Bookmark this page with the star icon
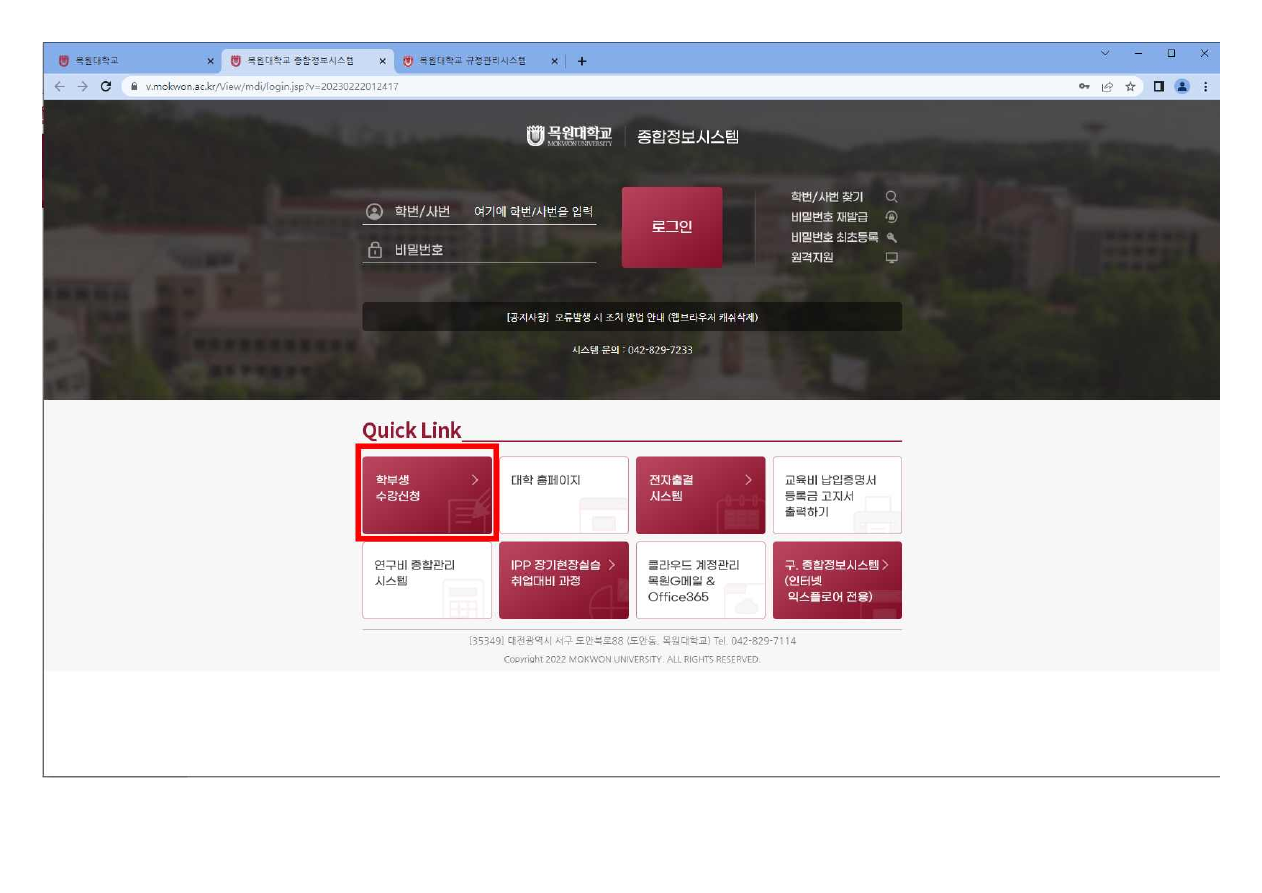Screen dimensions: 1262x893 click(1130, 87)
